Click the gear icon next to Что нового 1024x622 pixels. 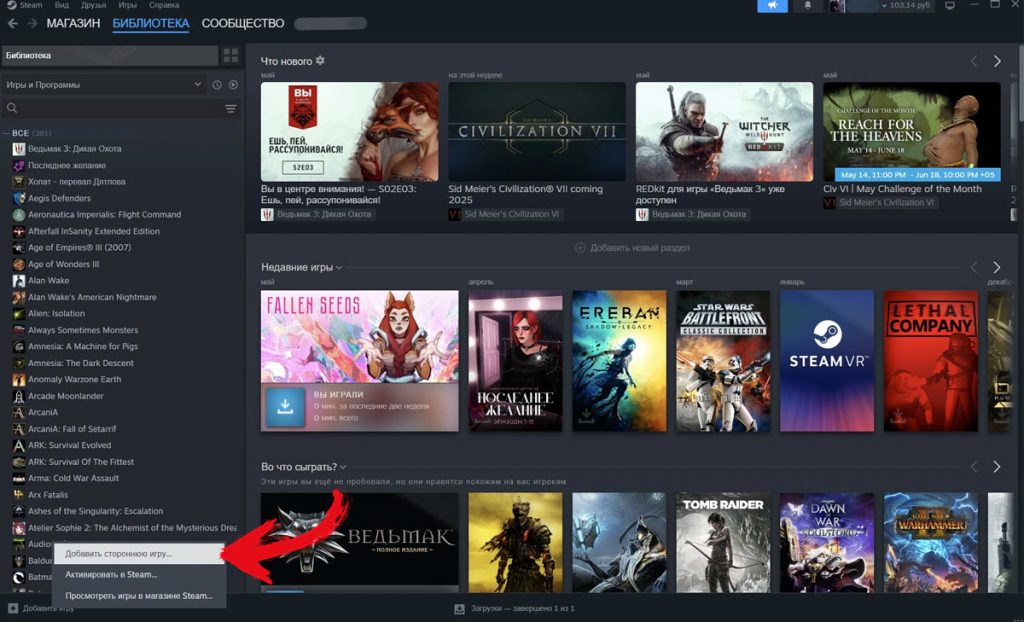[x=320, y=61]
